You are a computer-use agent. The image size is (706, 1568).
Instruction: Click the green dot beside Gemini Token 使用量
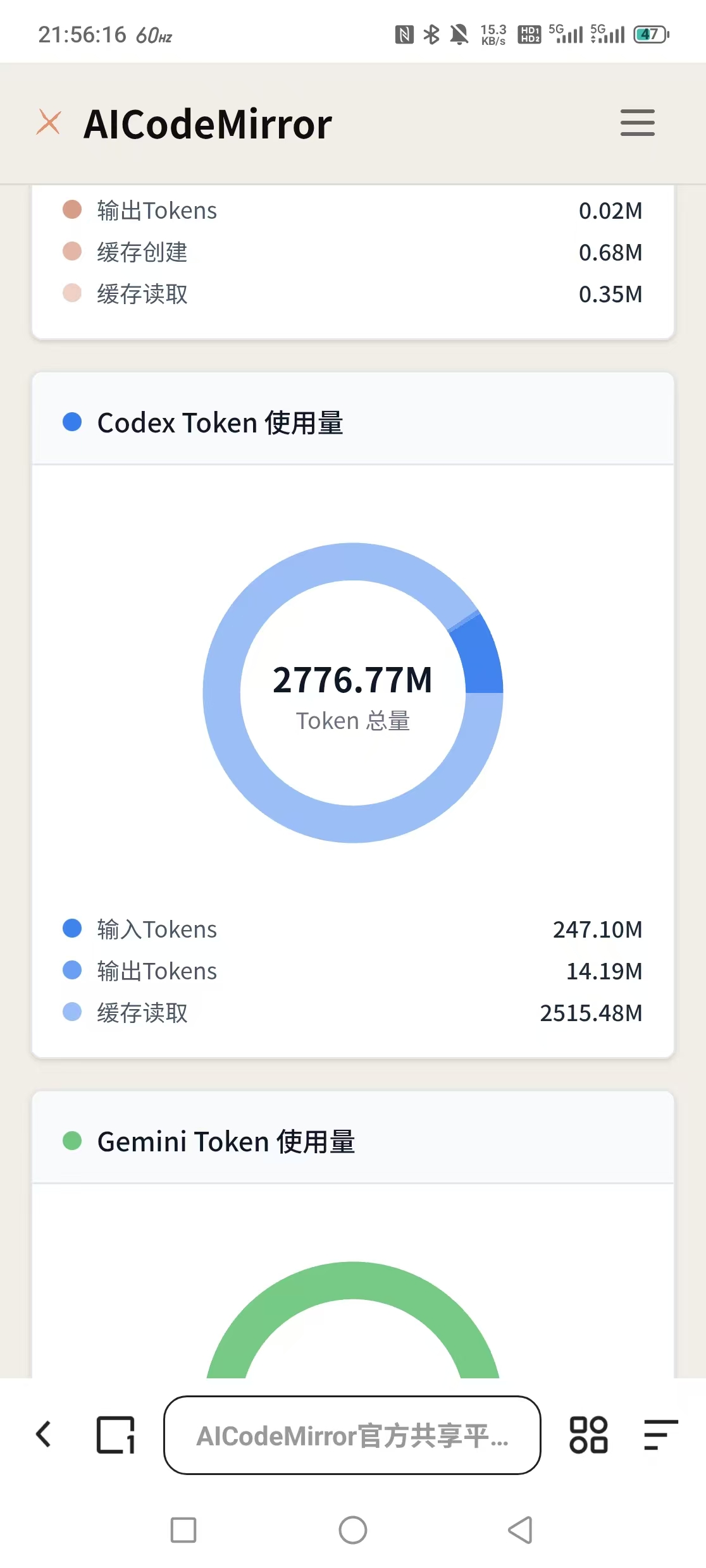(x=72, y=1141)
